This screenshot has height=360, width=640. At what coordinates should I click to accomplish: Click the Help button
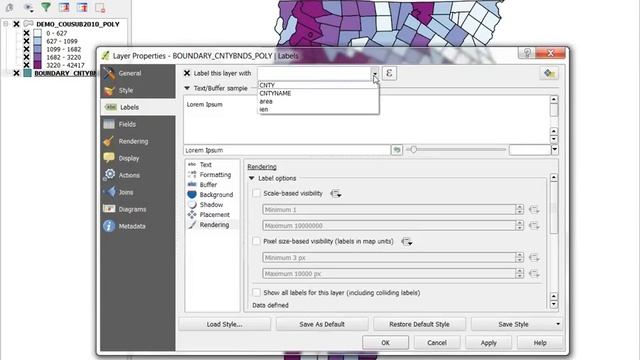pyautogui.click(x=540, y=343)
